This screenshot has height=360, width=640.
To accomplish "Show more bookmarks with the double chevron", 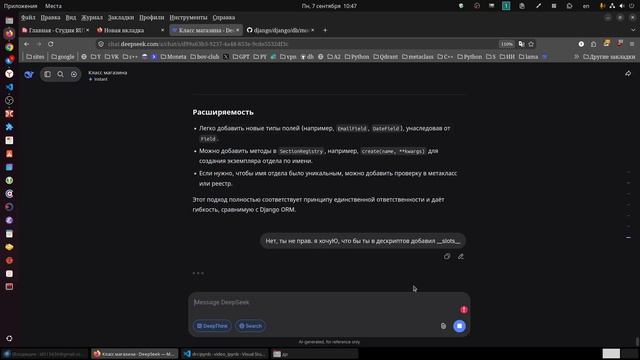I will [x=576, y=57].
